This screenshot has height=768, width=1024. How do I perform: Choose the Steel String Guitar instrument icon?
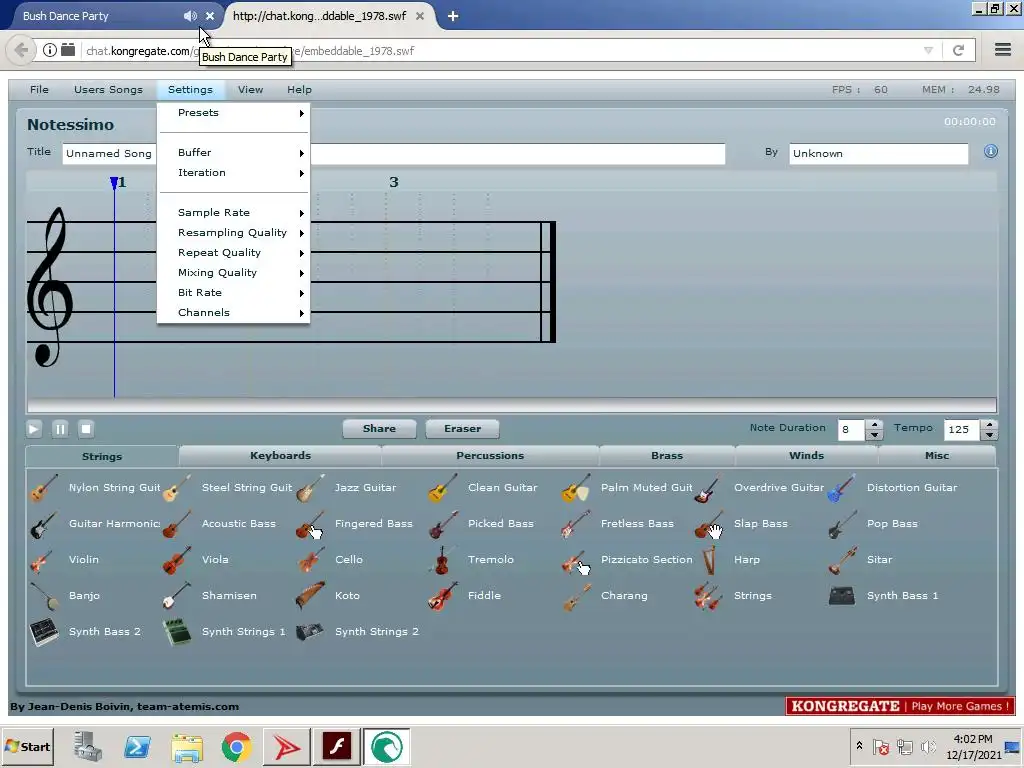click(x=177, y=488)
